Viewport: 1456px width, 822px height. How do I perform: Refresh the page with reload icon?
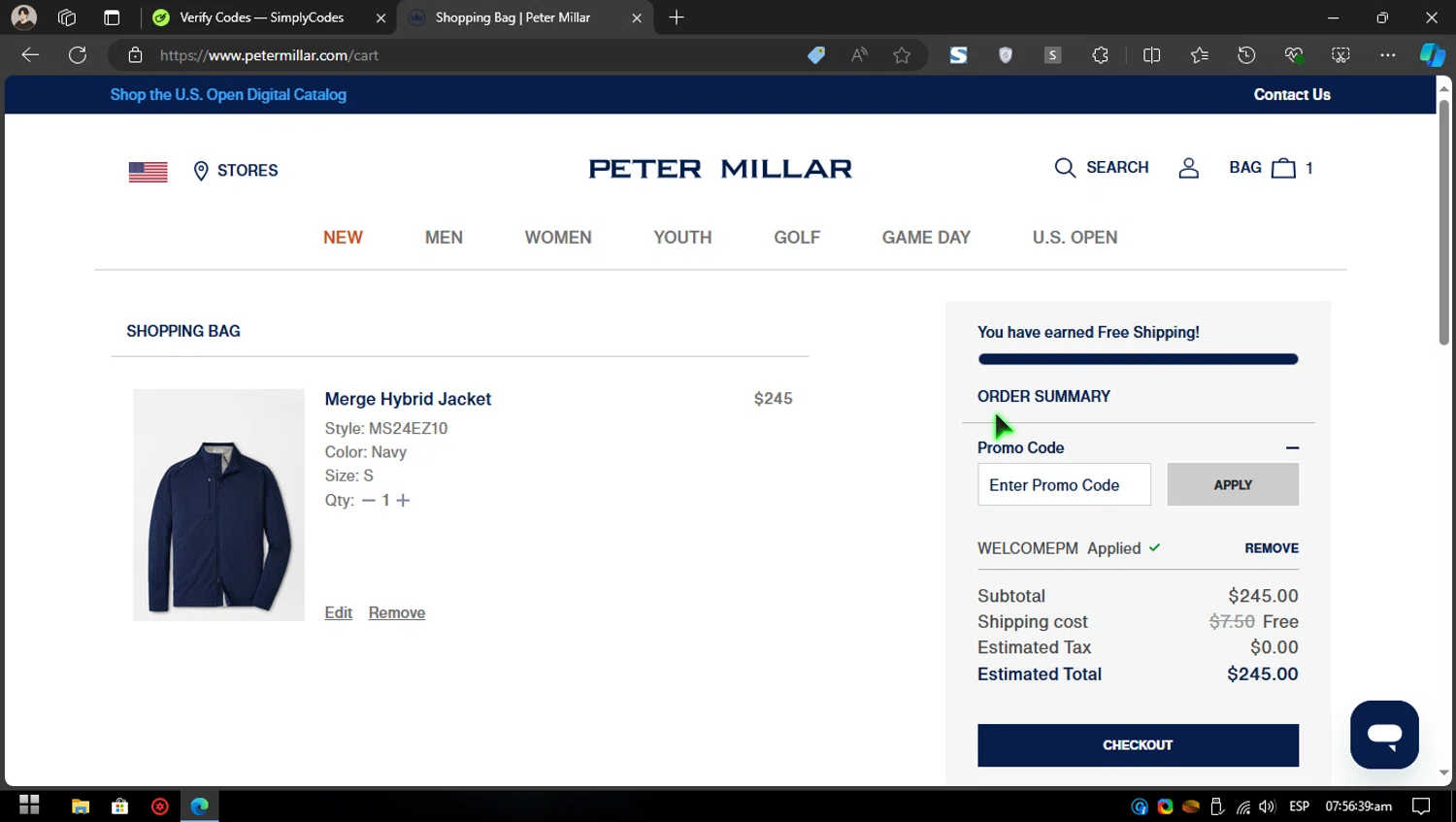pyautogui.click(x=78, y=55)
